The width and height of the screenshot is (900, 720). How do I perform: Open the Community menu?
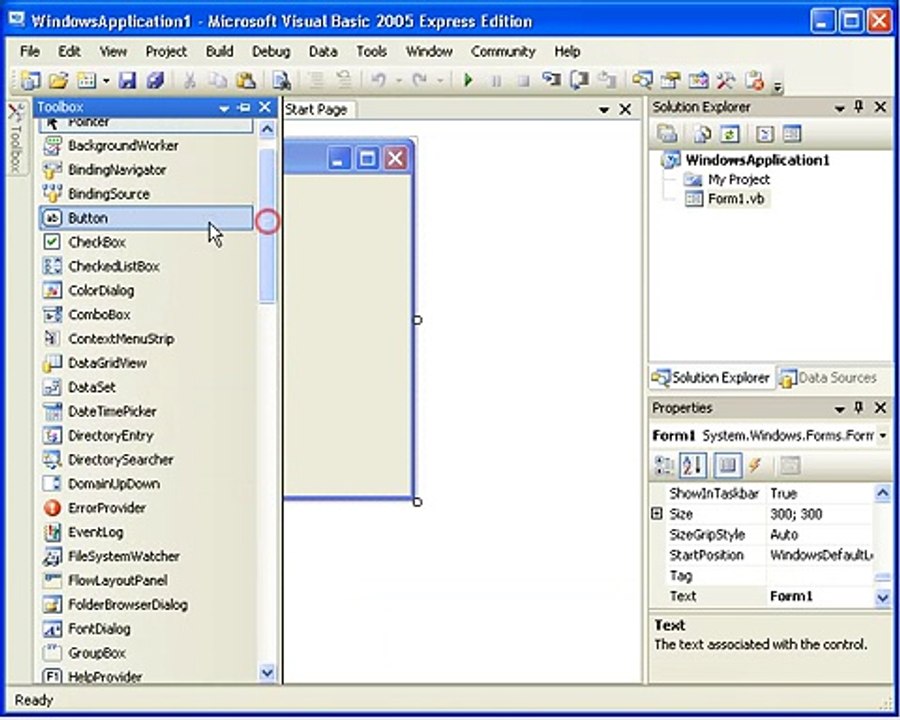[x=503, y=51]
